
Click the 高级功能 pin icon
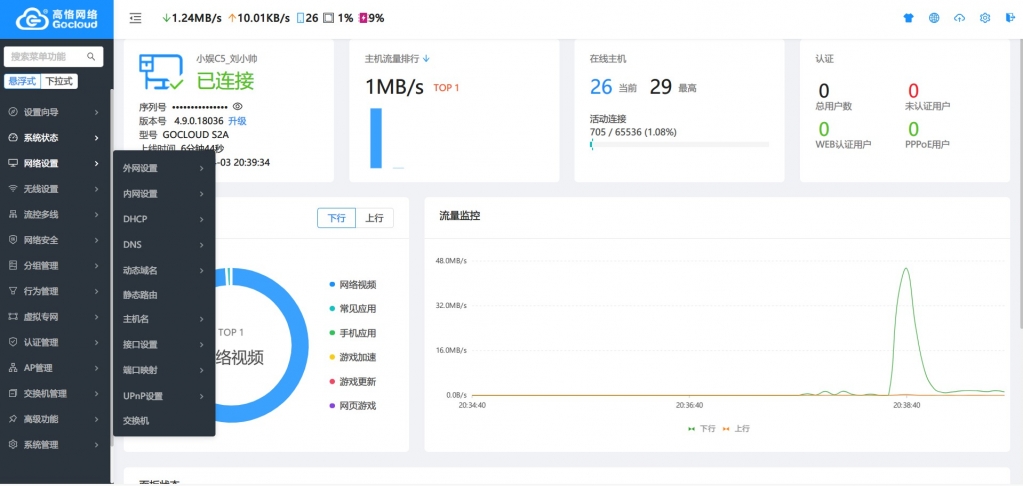pyautogui.click(x=12, y=419)
